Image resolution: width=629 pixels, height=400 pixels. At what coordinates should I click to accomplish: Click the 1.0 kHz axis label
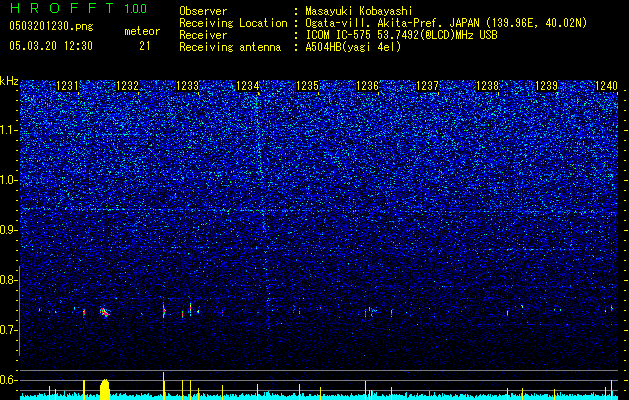(x=9, y=180)
